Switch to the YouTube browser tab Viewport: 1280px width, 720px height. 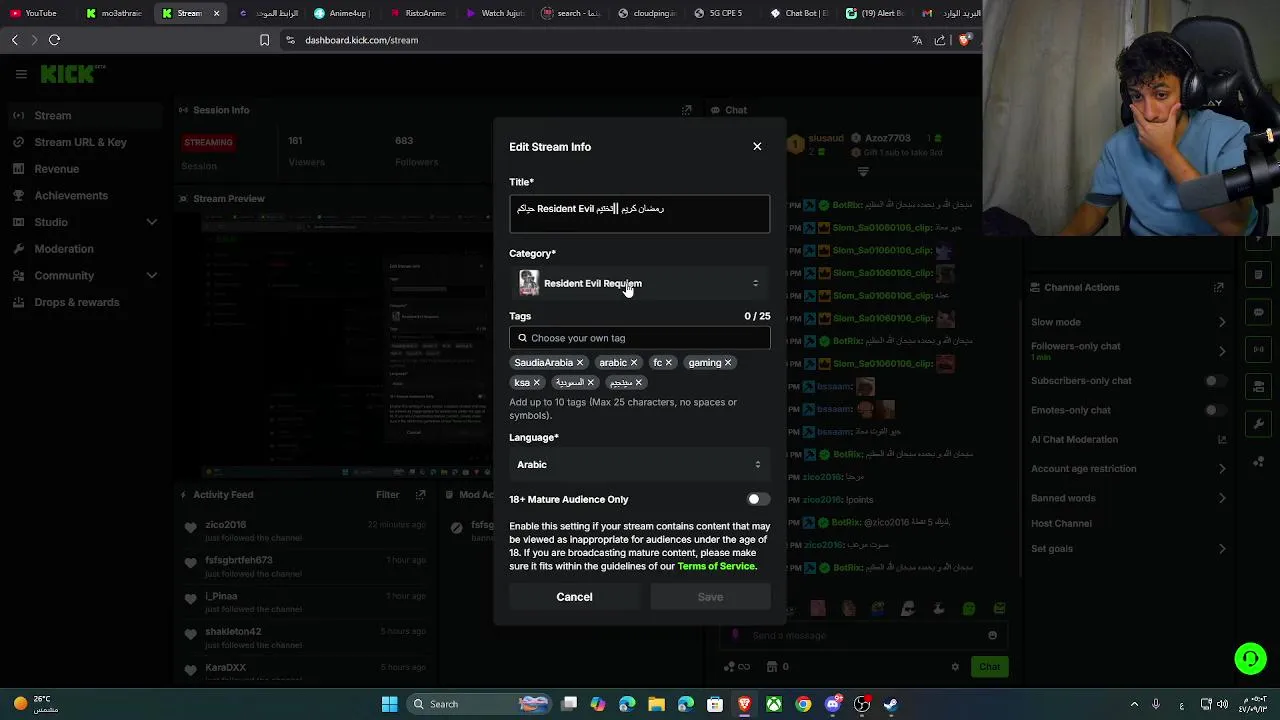click(36, 13)
